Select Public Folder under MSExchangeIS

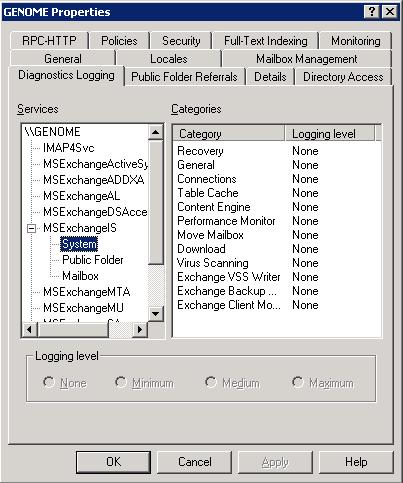(93, 260)
